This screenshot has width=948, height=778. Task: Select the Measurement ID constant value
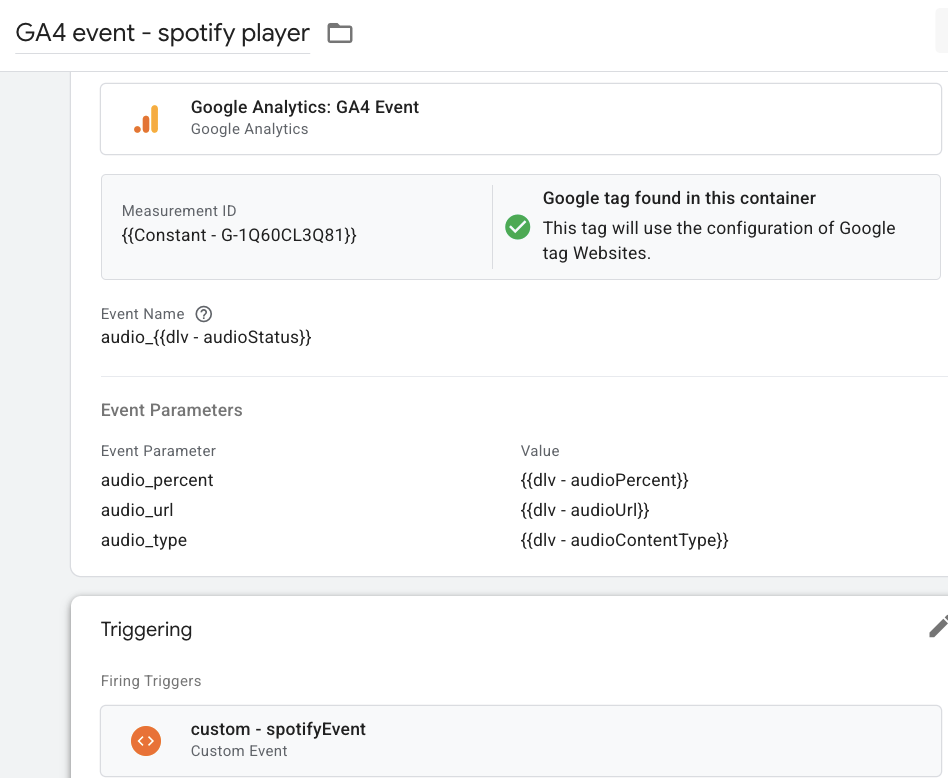pos(239,235)
